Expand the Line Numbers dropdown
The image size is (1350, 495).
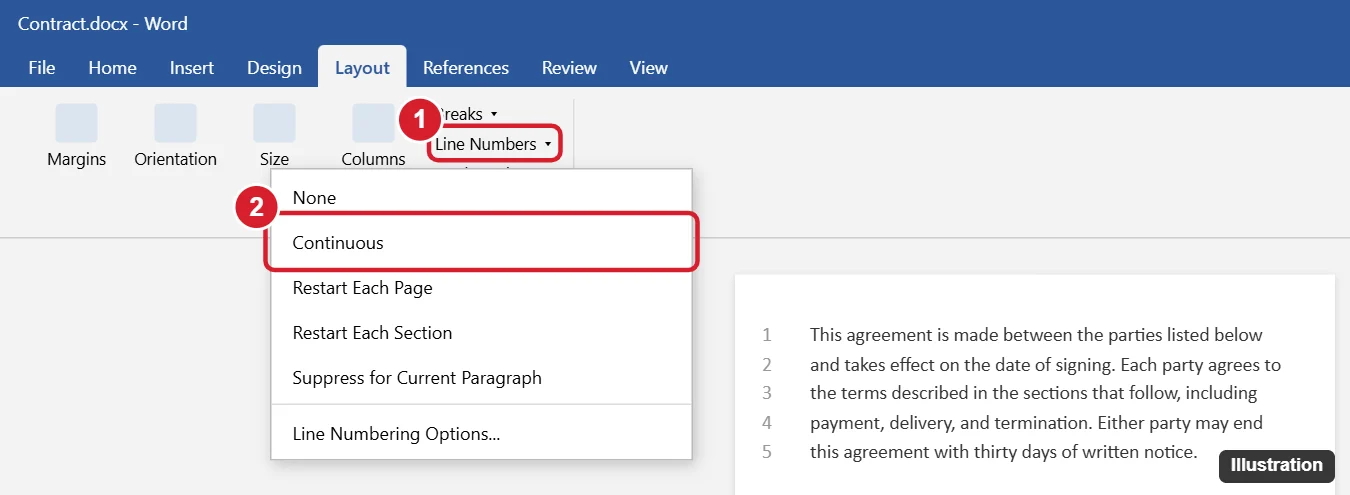pyautogui.click(x=493, y=144)
